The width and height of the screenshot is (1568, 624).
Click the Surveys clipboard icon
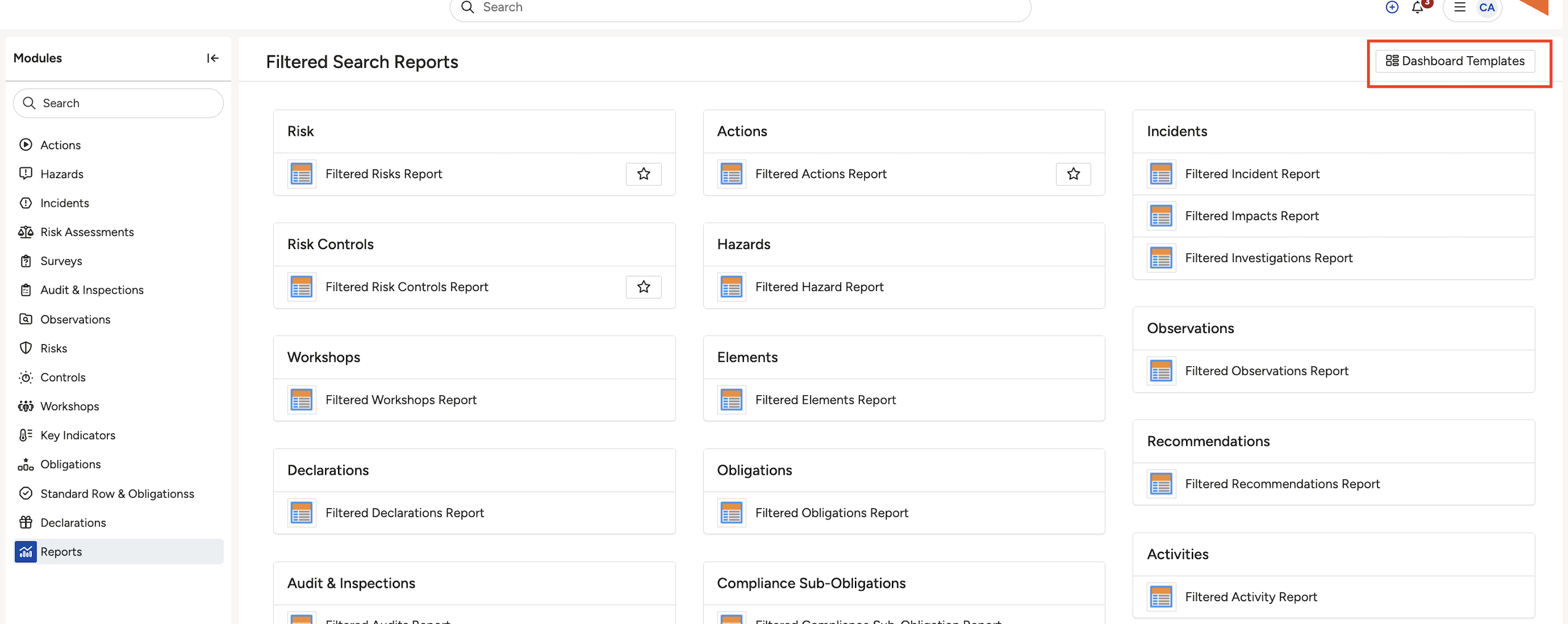(26, 261)
